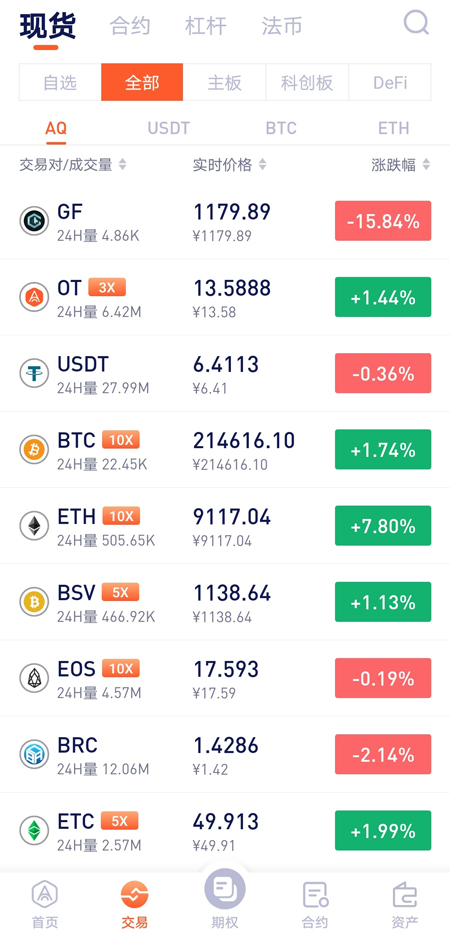450x935 pixels.
Task: Tap GF -15.84% change button
Action: click(x=383, y=221)
